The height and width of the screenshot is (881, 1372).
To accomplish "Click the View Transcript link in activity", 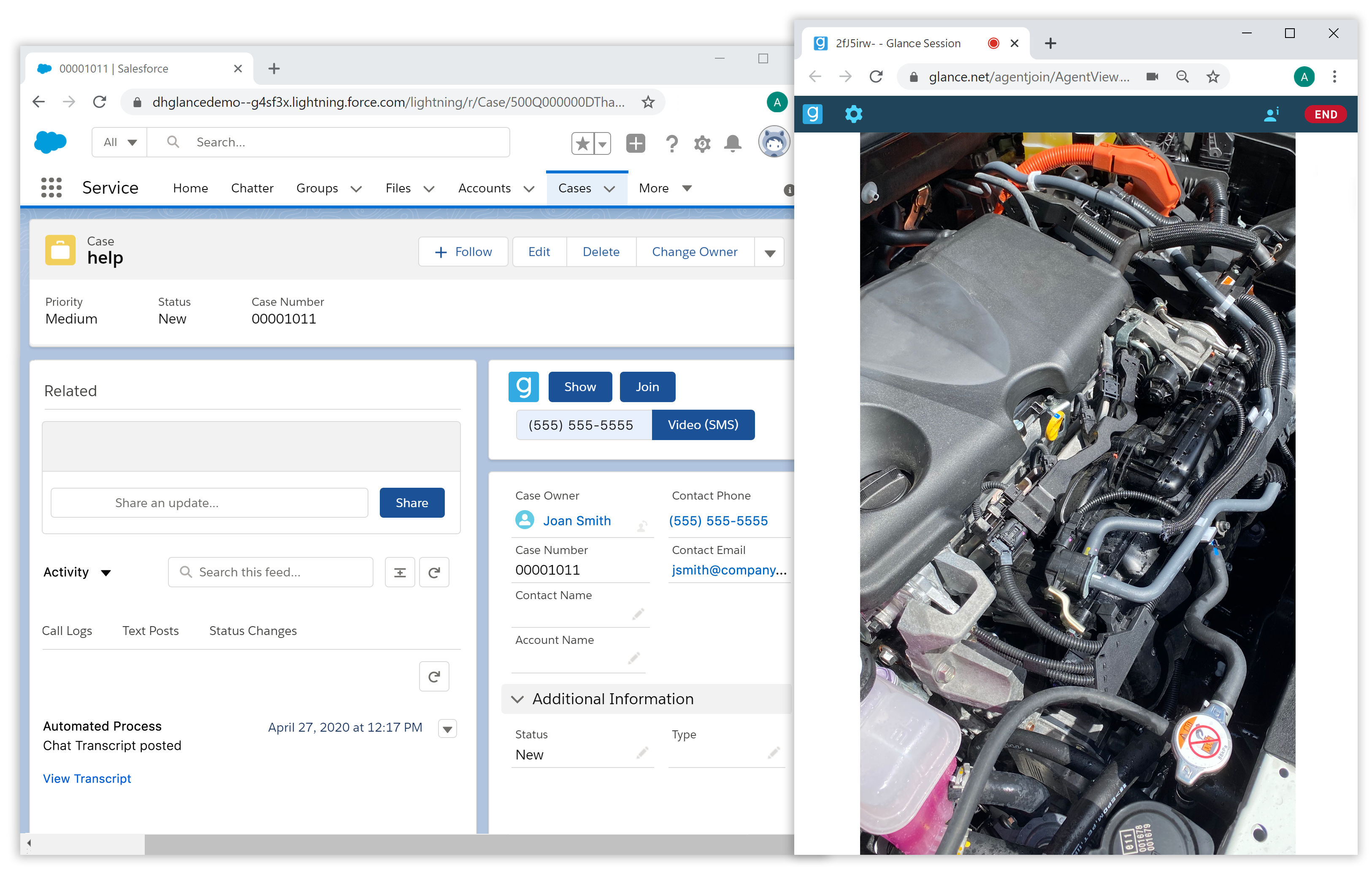I will [x=86, y=778].
